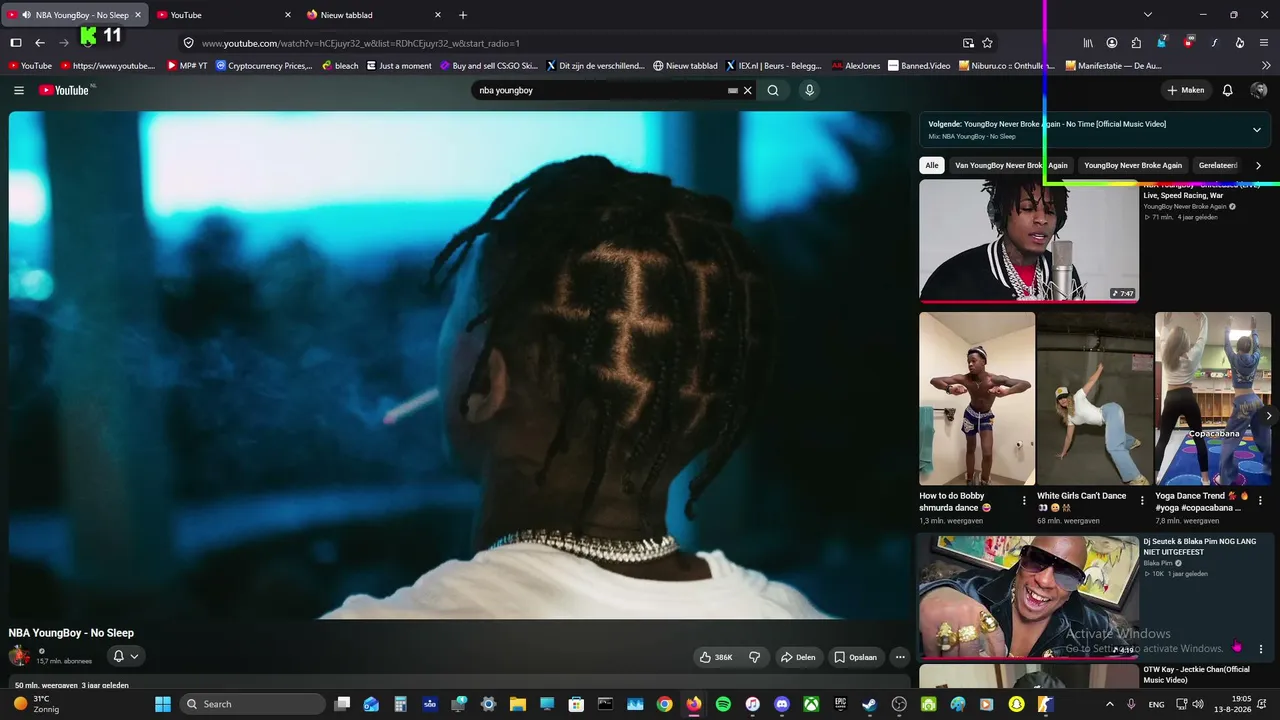Viewport: 1280px width, 720px height.
Task: Go back in browser history
Action: coord(40,43)
